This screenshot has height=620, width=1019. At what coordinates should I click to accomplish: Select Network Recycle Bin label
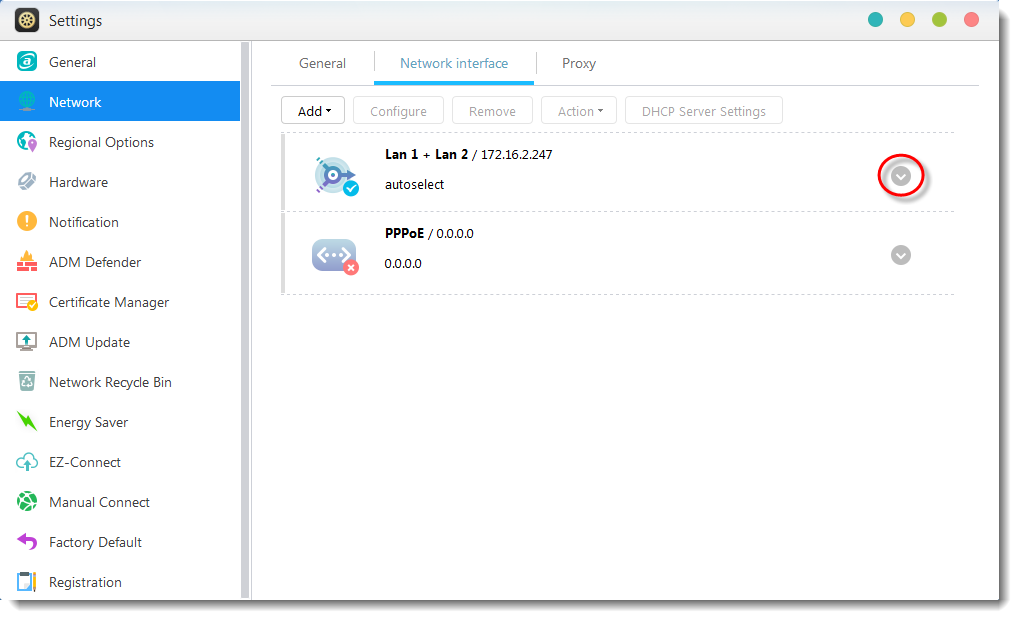click(x=110, y=381)
